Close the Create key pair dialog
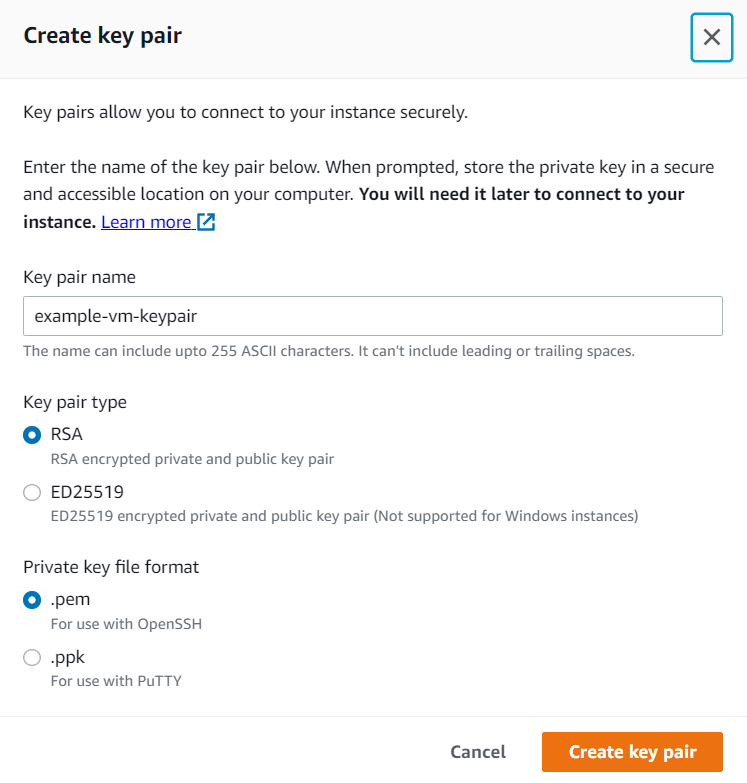 point(712,37)
